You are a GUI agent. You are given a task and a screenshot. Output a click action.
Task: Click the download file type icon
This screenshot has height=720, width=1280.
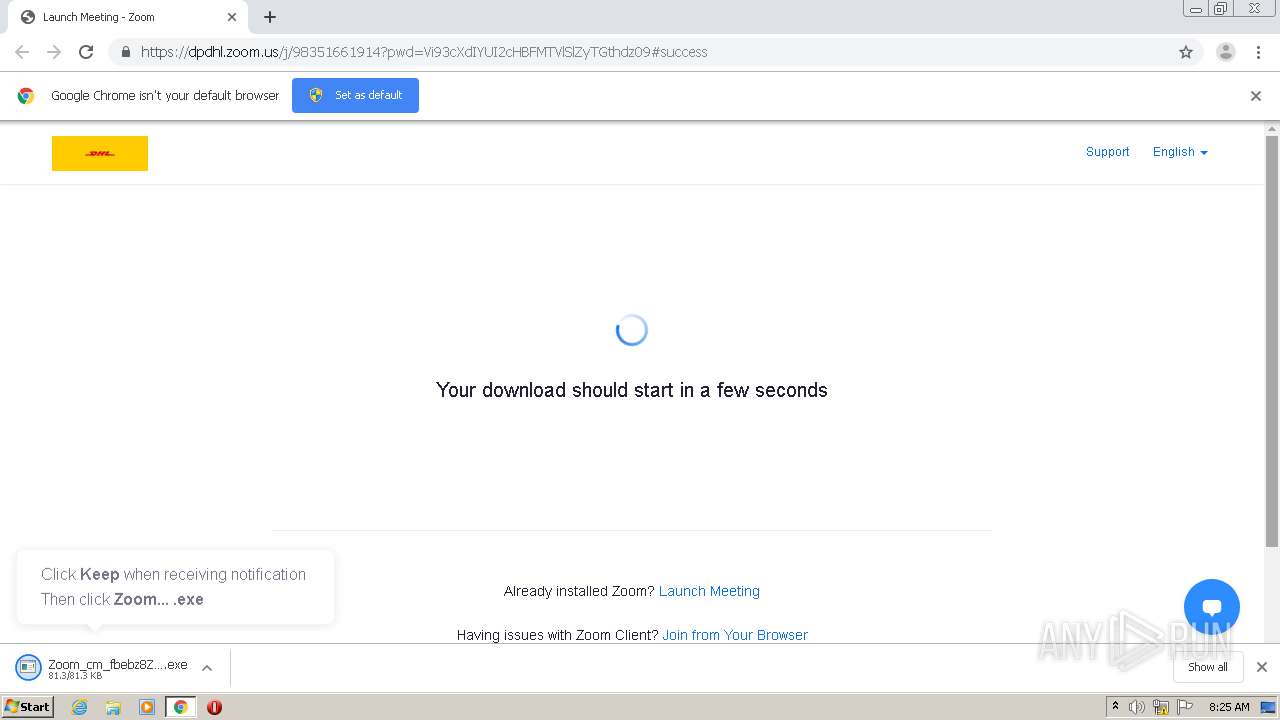click(28, 668)
